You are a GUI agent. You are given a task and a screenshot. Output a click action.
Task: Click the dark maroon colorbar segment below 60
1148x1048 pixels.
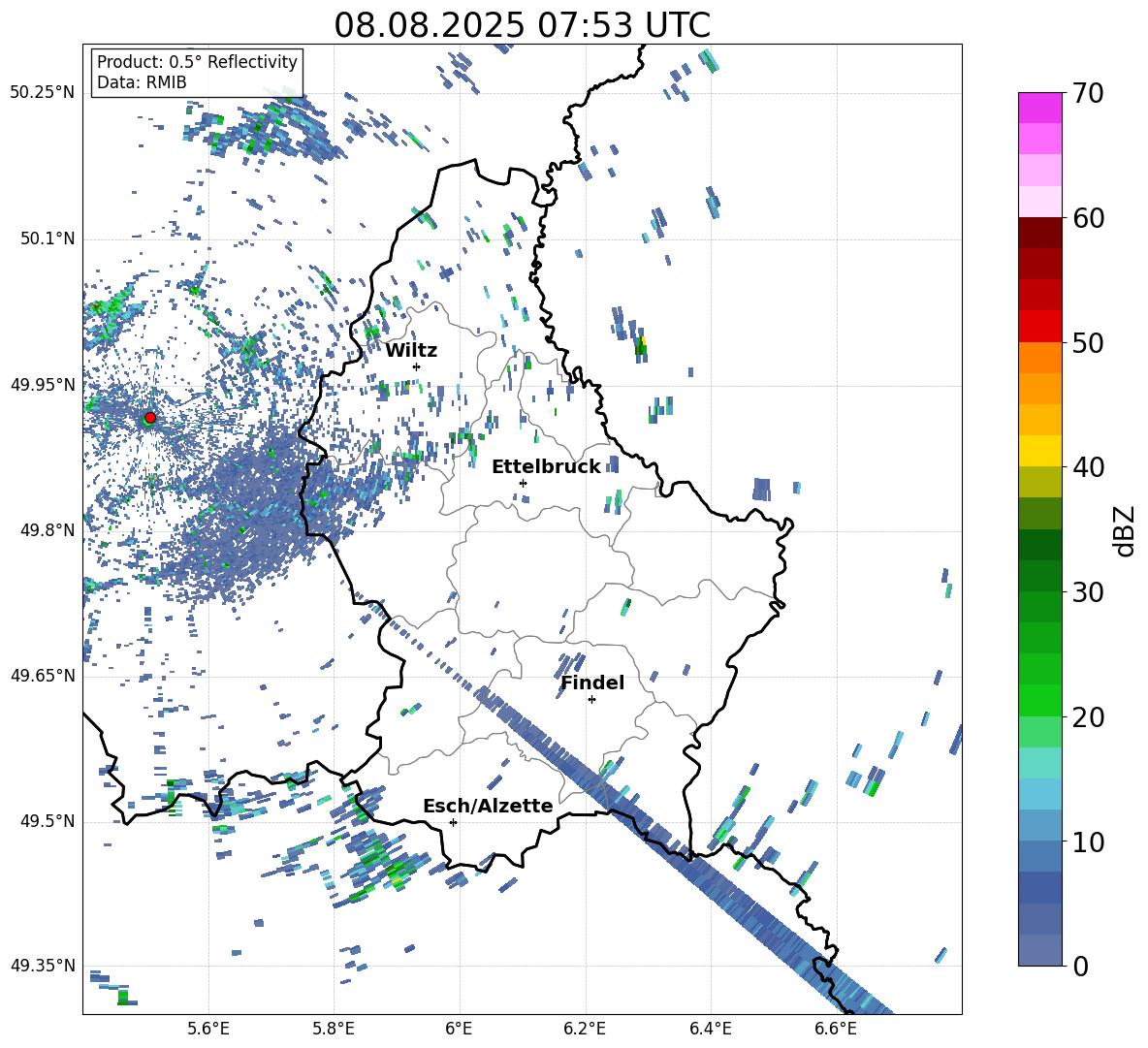click(1039, 233)
